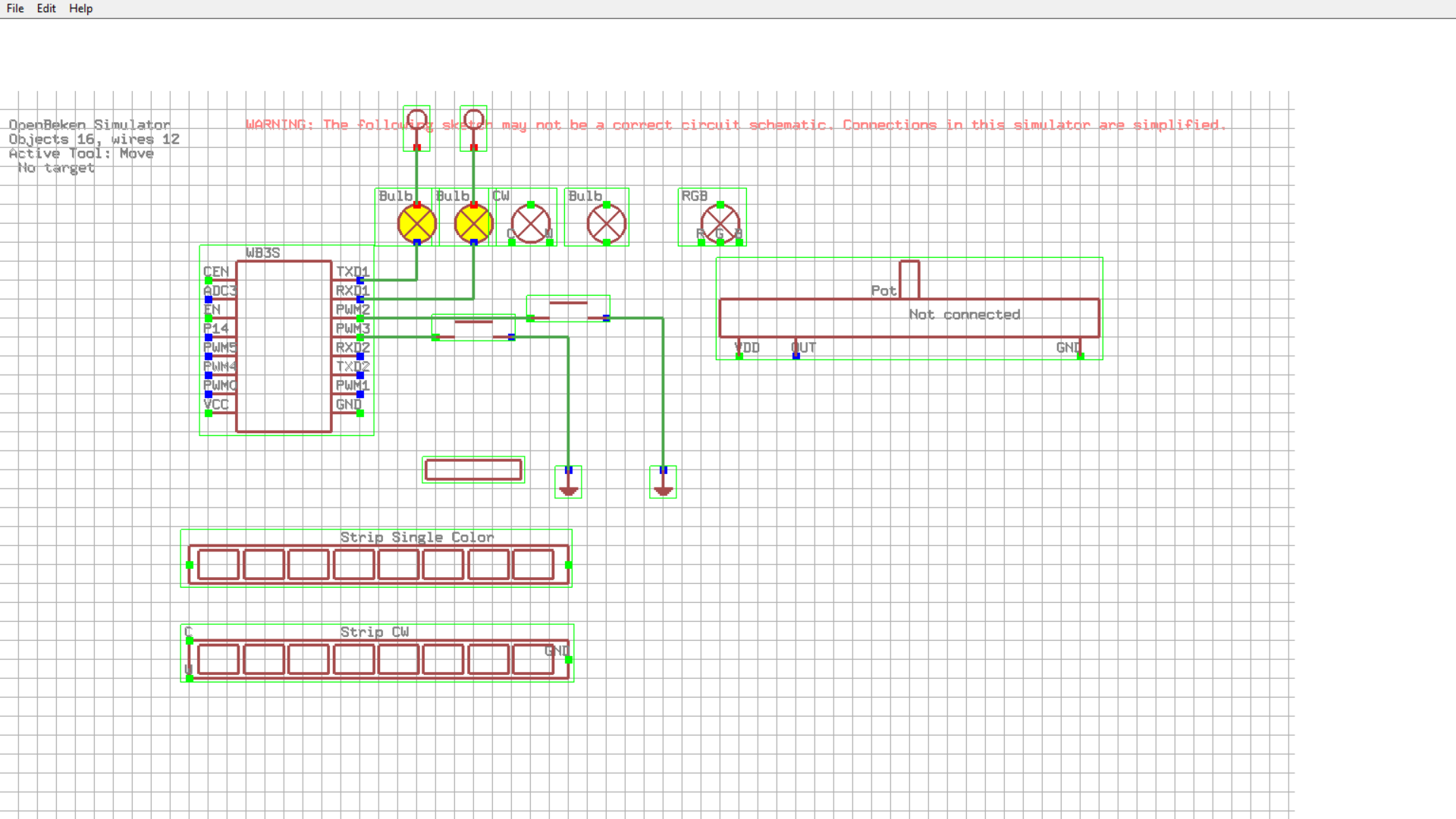Open the File menu
This screenshot has height=819, width=1456.
[14, 8]
